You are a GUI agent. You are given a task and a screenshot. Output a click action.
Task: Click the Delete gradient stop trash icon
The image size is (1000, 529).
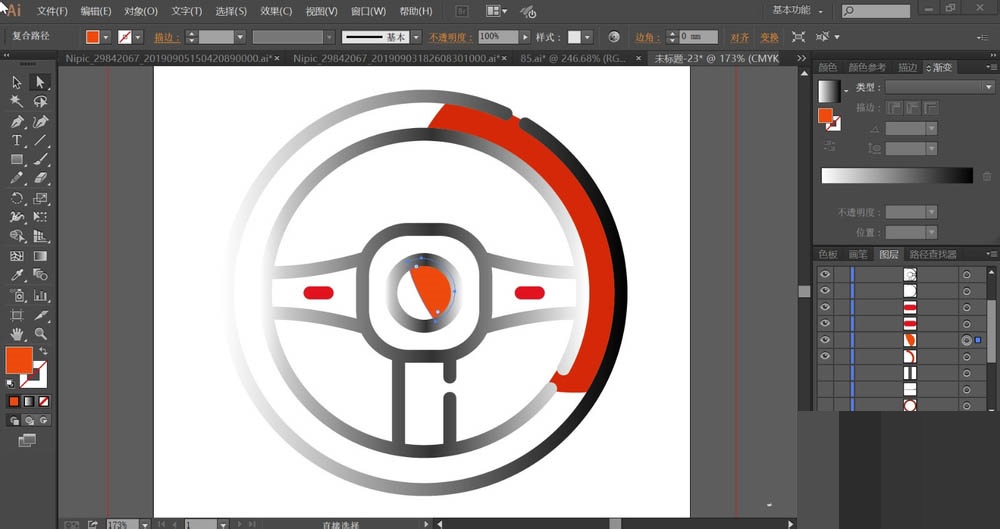coord(987,177)
